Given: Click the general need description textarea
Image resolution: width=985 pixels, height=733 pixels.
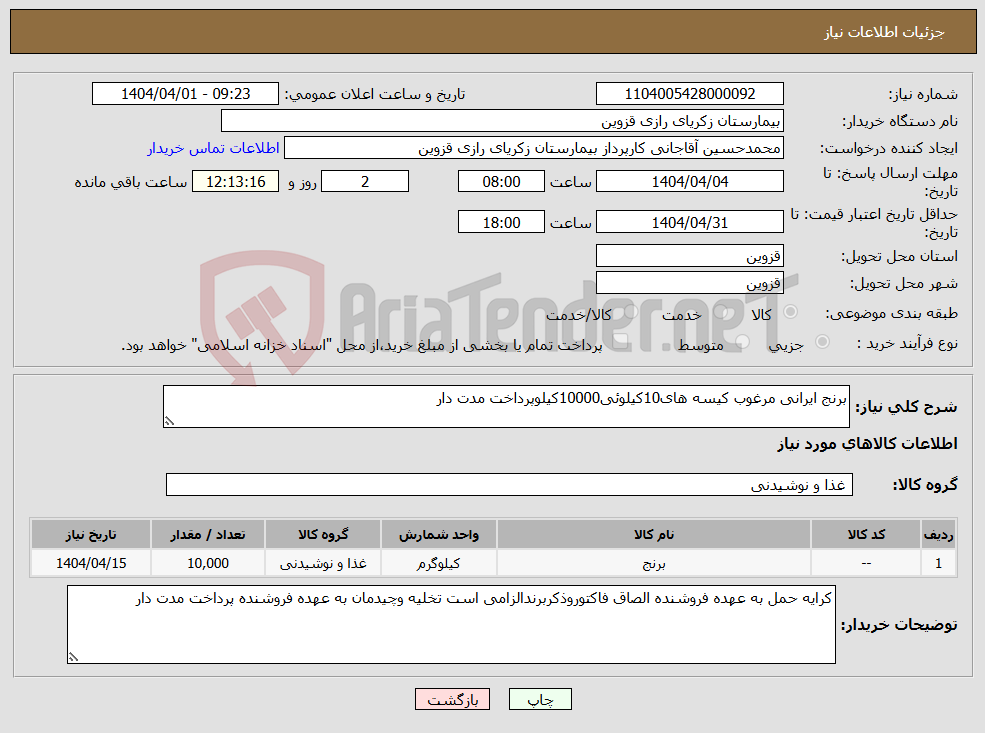Looking at the screenshot, I should point(506,406).
